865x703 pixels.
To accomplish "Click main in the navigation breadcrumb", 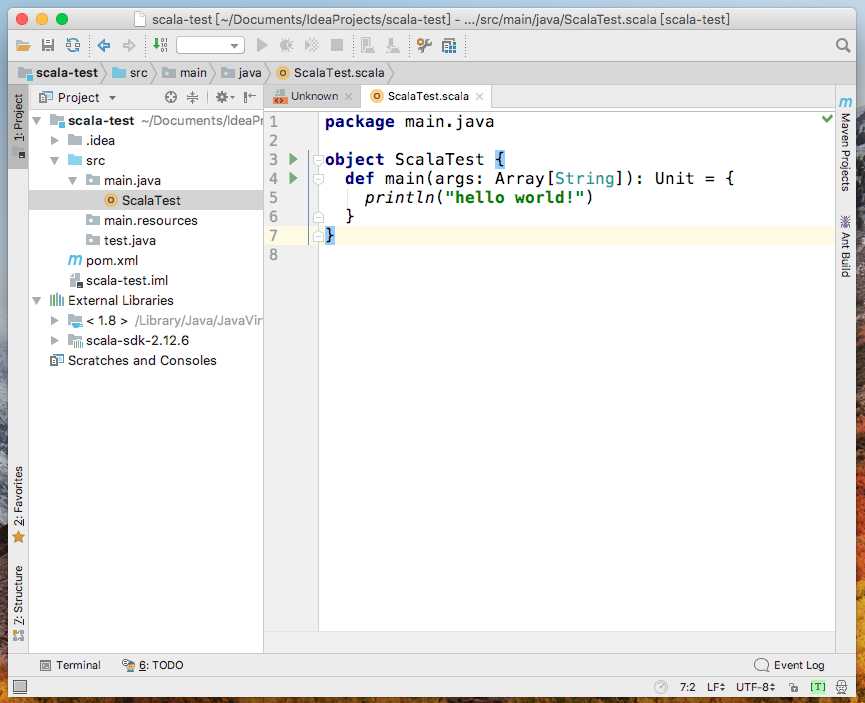I will tap(184, 73).
